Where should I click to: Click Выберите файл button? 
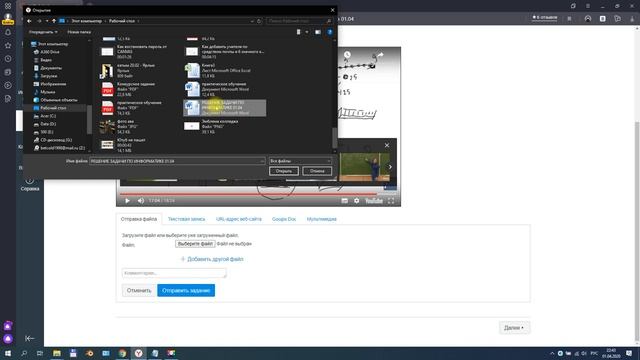195,244
